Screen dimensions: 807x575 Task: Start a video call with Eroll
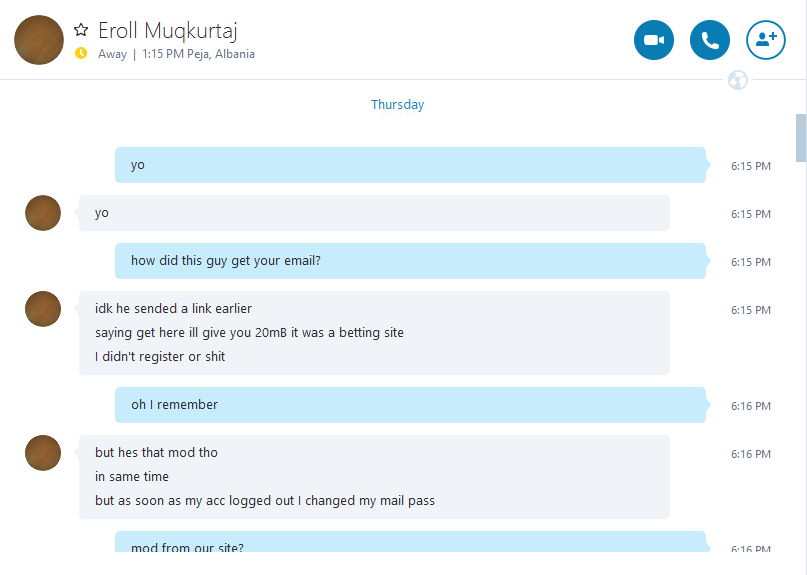click(x=654, y=40)
